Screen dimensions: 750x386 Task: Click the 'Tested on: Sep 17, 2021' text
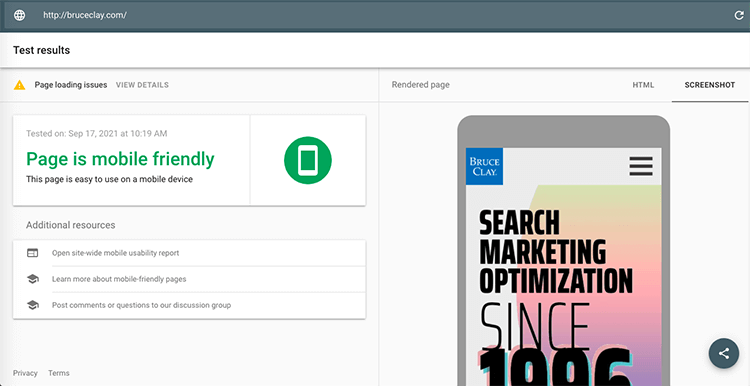[97, 133]
